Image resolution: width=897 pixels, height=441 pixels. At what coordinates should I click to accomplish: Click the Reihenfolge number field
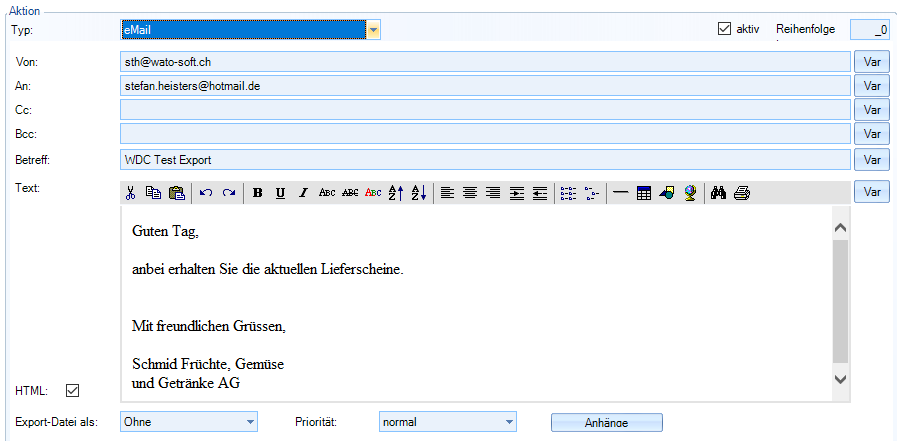[x=869, y=30]
